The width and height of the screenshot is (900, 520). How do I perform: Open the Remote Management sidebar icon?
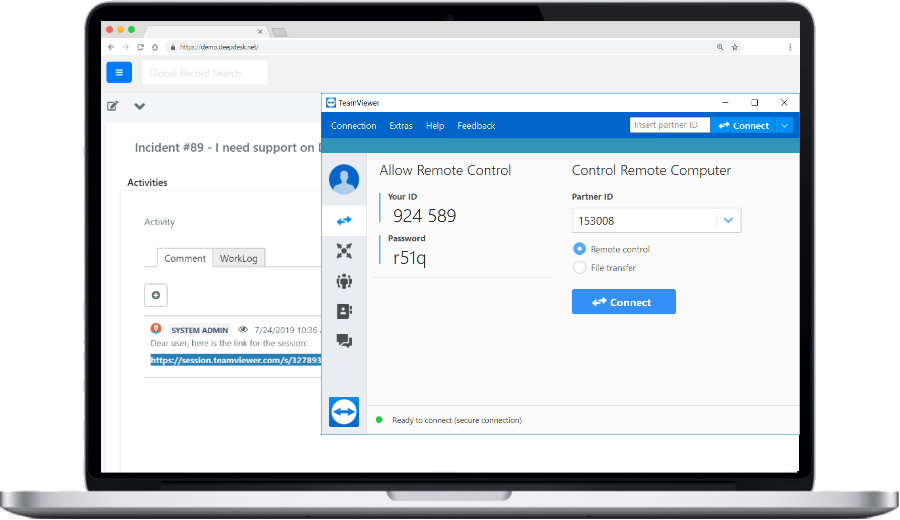(344, 251)
